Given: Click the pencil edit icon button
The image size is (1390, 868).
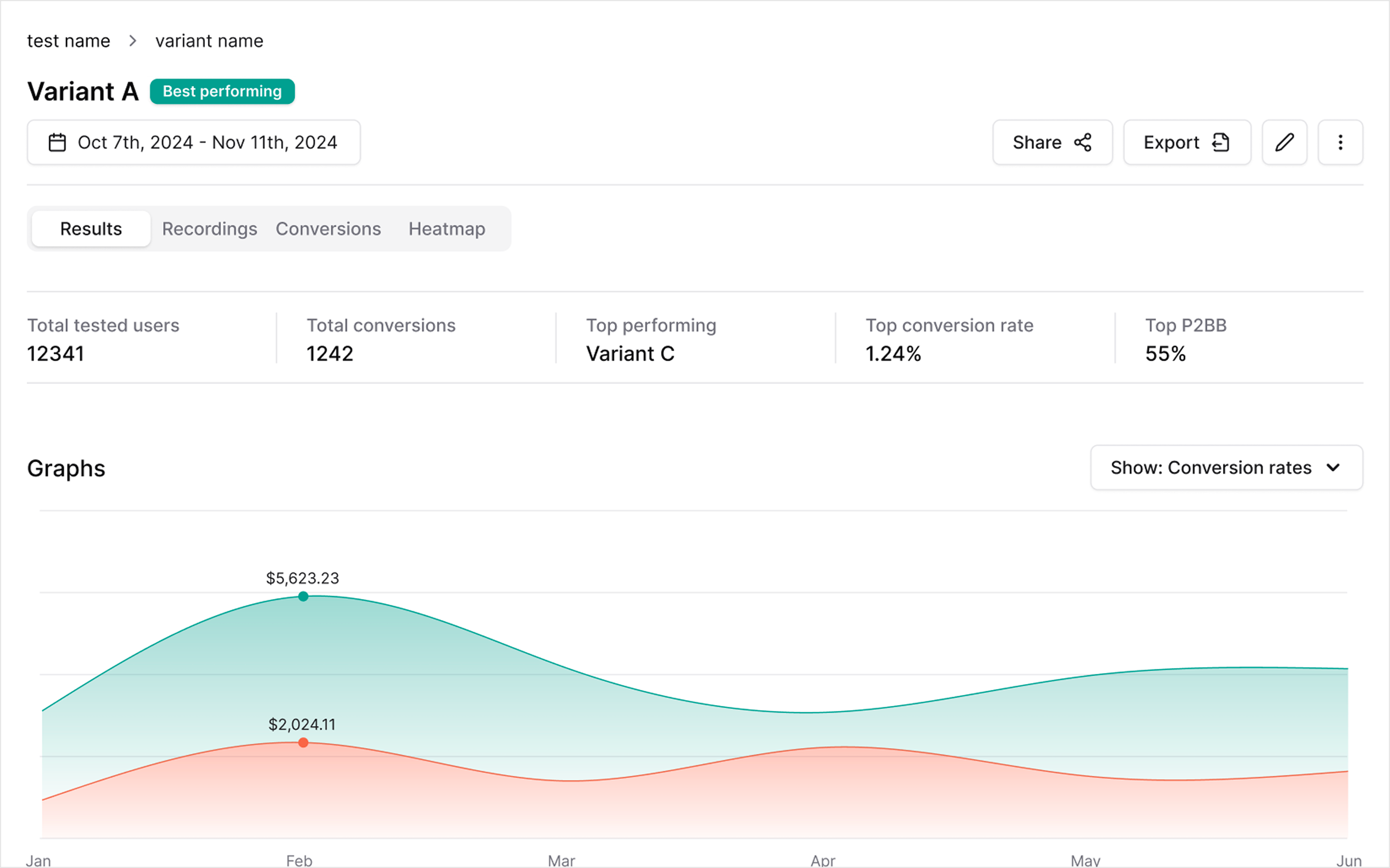Looking at the screenshot, I should (1284, 142).
